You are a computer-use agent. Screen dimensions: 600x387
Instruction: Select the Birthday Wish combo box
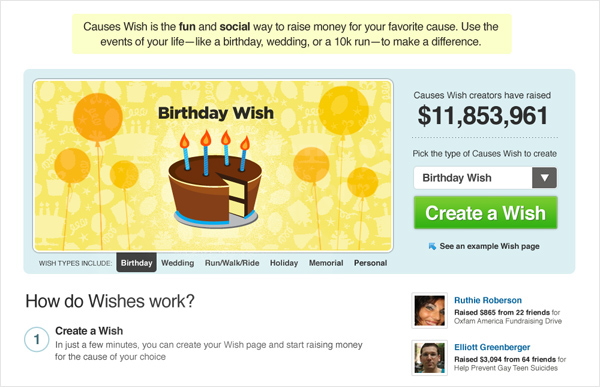point(485,178)
